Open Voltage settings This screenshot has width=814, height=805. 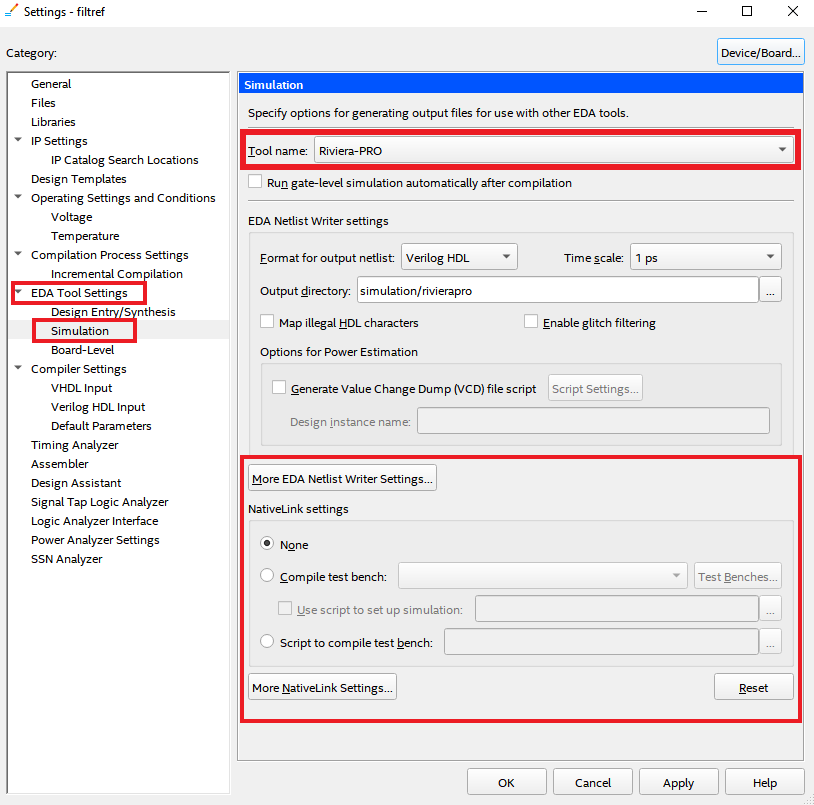tap(72, 217)
